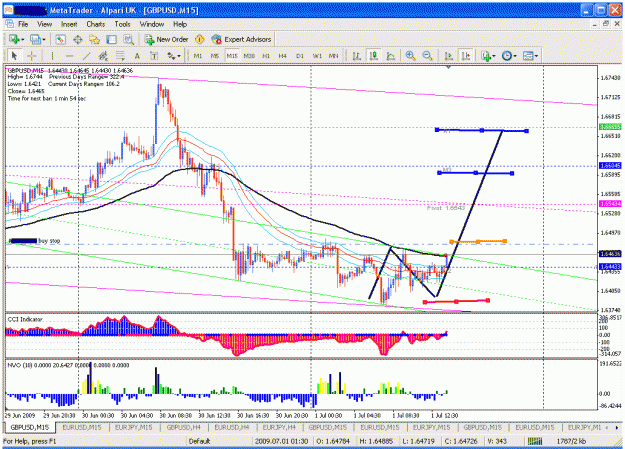This screenshot has width=625, height=449.
Task: Set timeframe to H1
Action: click(x=266, y=56)
